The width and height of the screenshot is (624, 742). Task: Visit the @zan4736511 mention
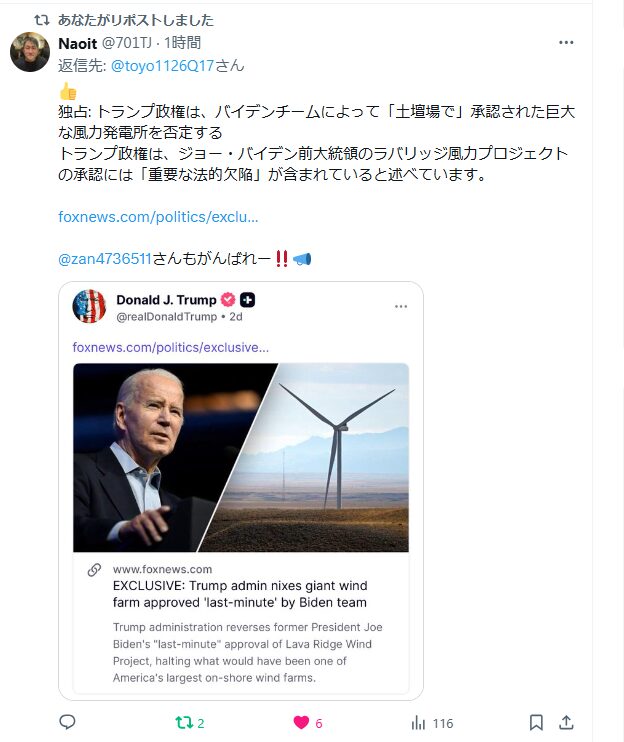click(x=105, y=259)
